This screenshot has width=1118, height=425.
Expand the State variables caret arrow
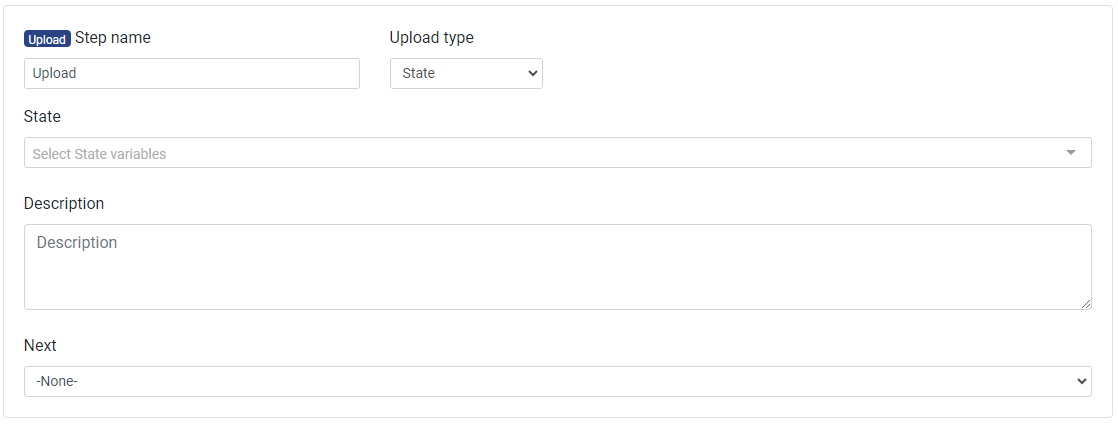click(1071, 153)
